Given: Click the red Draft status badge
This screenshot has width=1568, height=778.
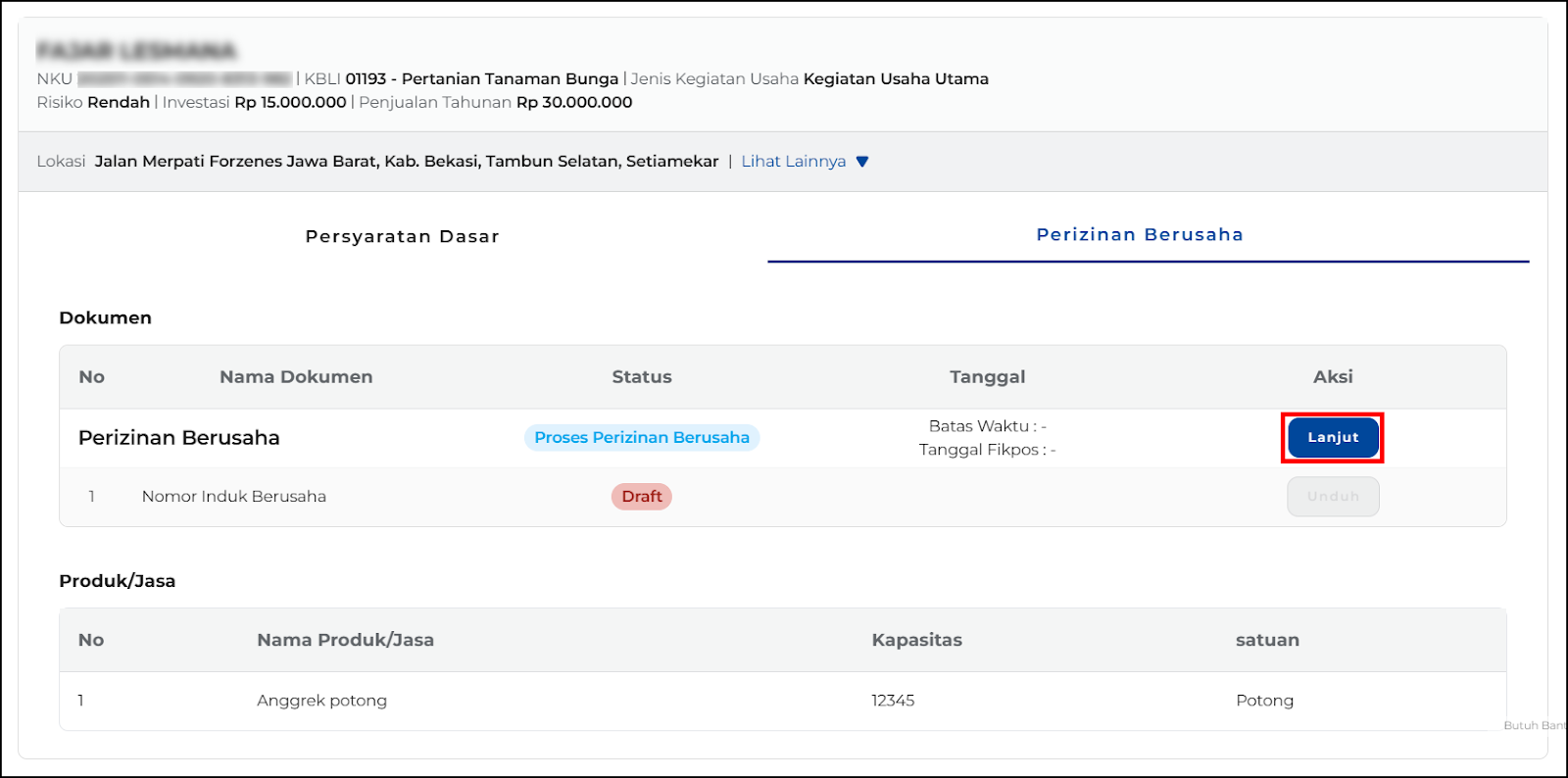Looking at the screenshot, I should pyautogui.click(x=641, y=497).
